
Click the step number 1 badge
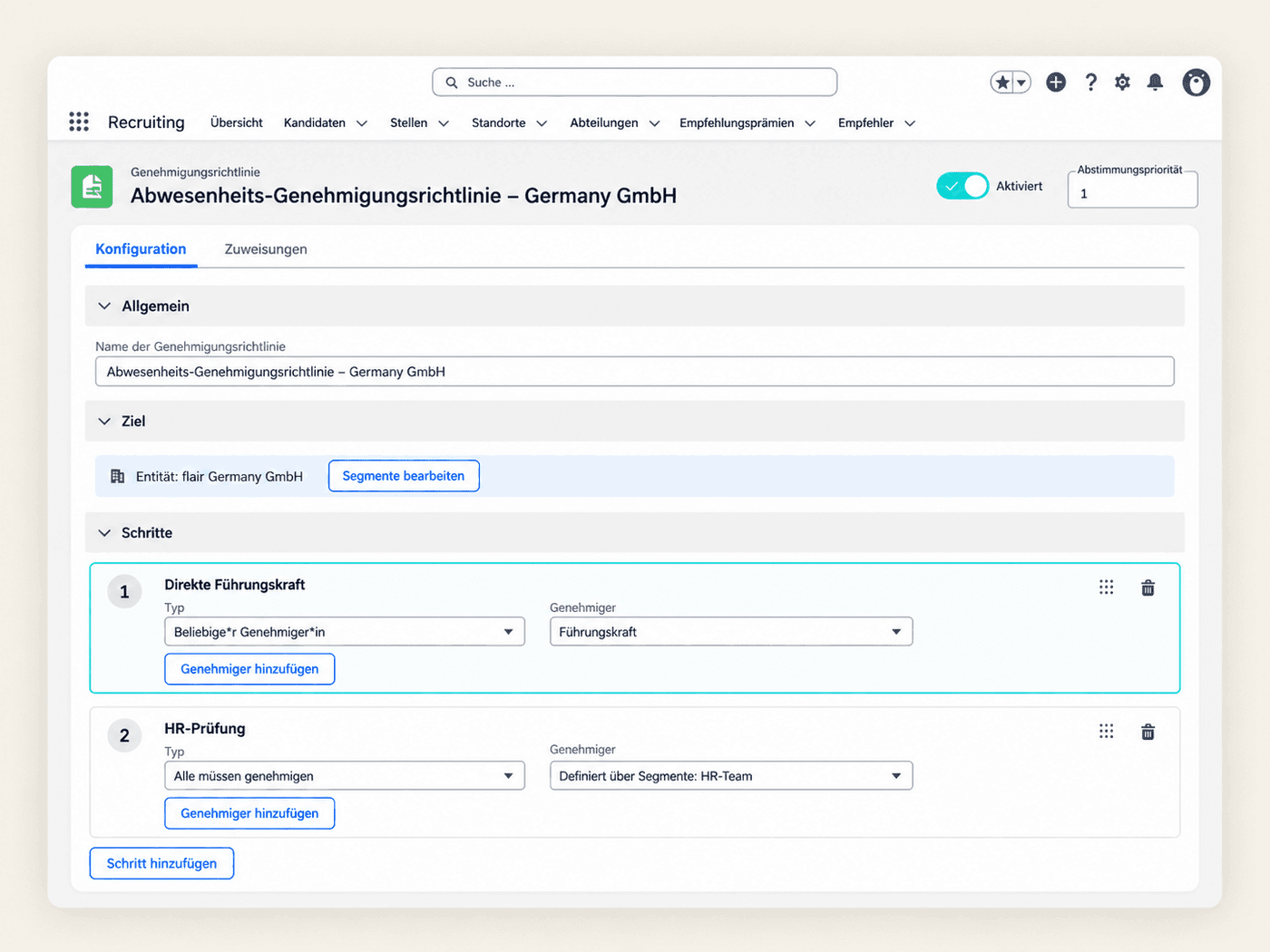tap(124, 592)
